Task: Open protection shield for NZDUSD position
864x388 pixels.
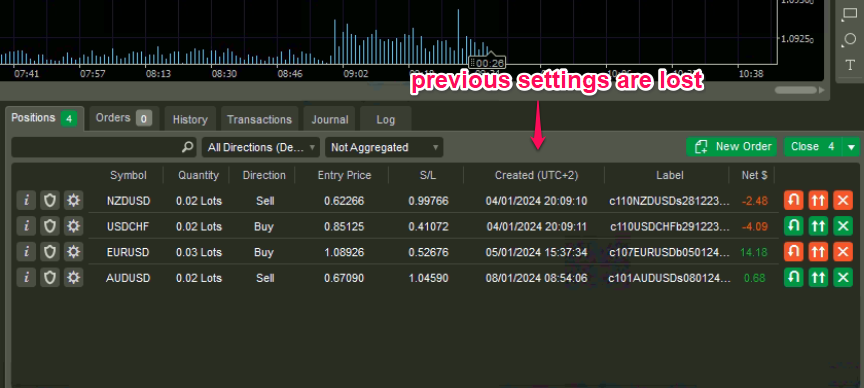Action: click(x=50, y=201)
